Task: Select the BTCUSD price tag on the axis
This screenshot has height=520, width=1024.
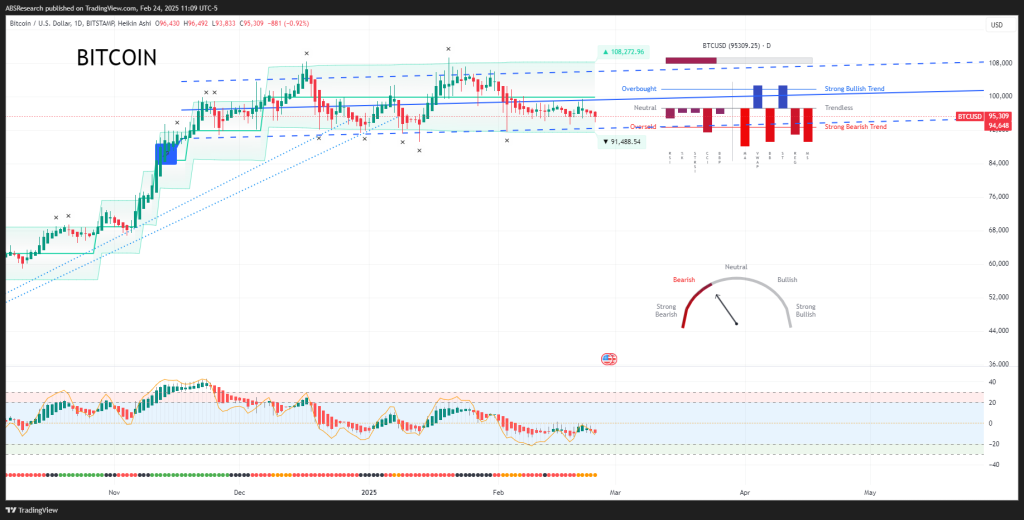Action: pos(970,116)
